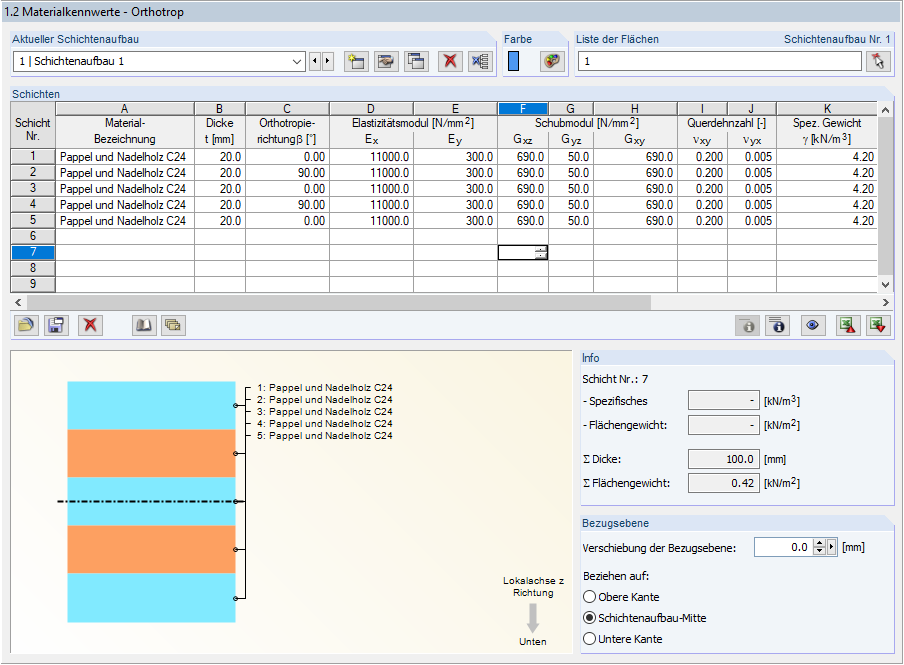Click the blue Farbe color swatch
Viewport: 904px width, 665px height.
[x=514, y=61]
